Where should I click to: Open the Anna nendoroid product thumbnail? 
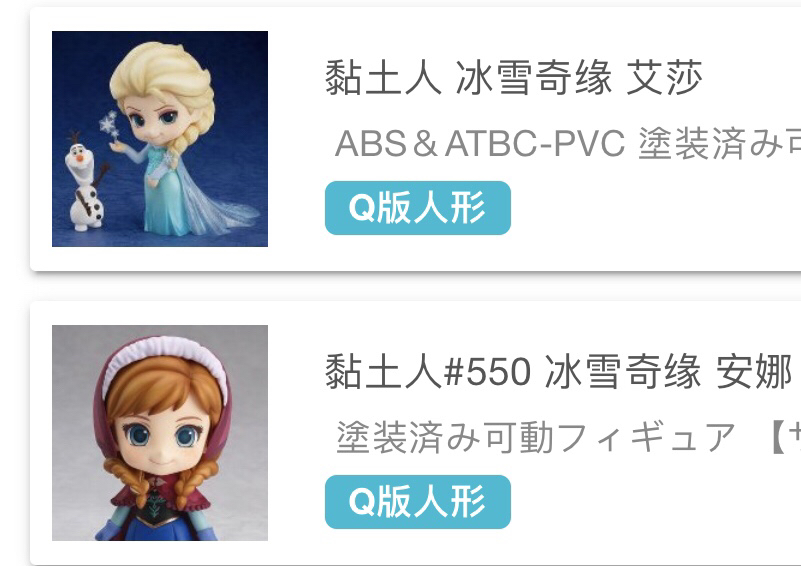tap(160, 433)
